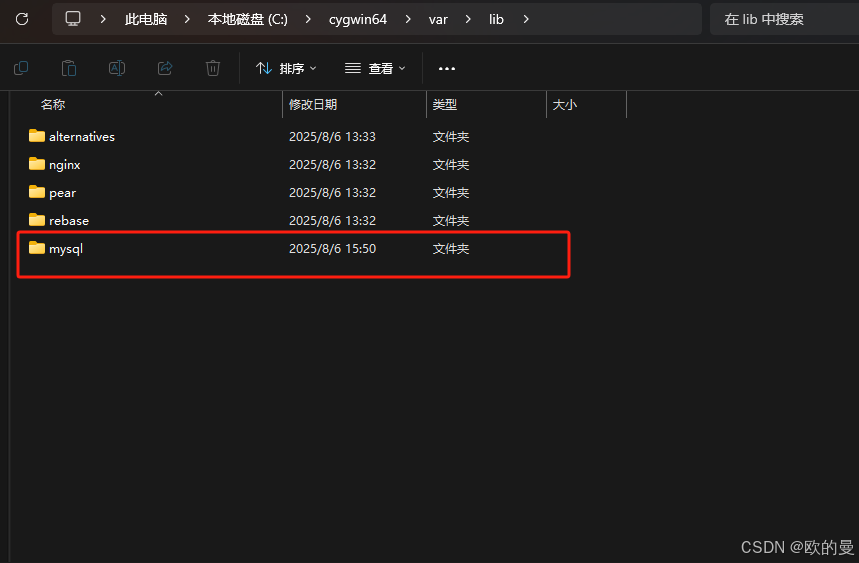The height and width of the screenshot is (563, 859).
Task: Click the mysql folder name
Action: (x=66, y=249)
